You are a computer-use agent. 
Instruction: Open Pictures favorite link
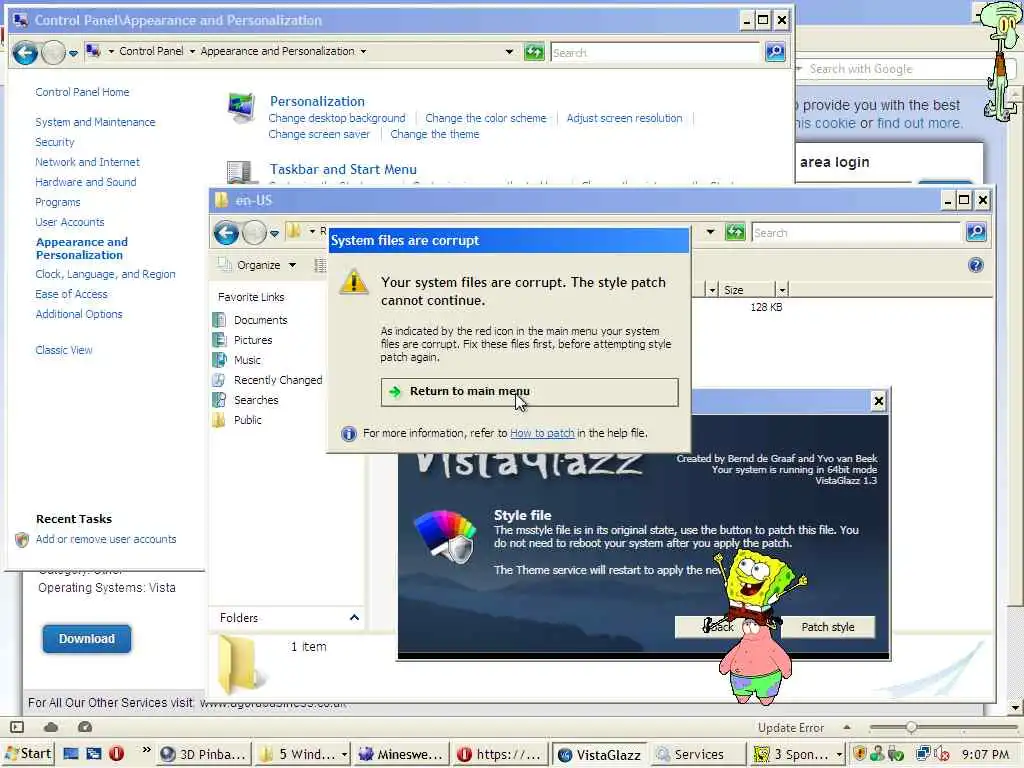(253, 340)
